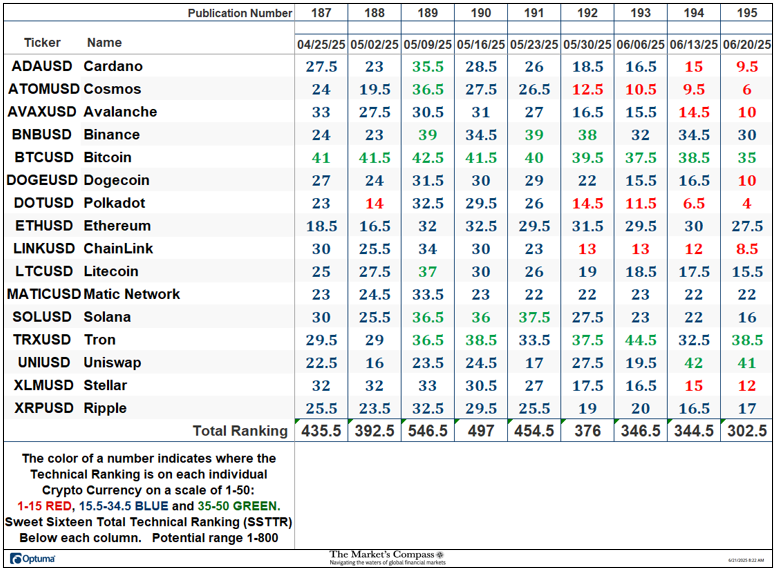This screenshot has height=568, width=774.
Task: Click the Uniswap name cell
Action: tap(113, 362)
